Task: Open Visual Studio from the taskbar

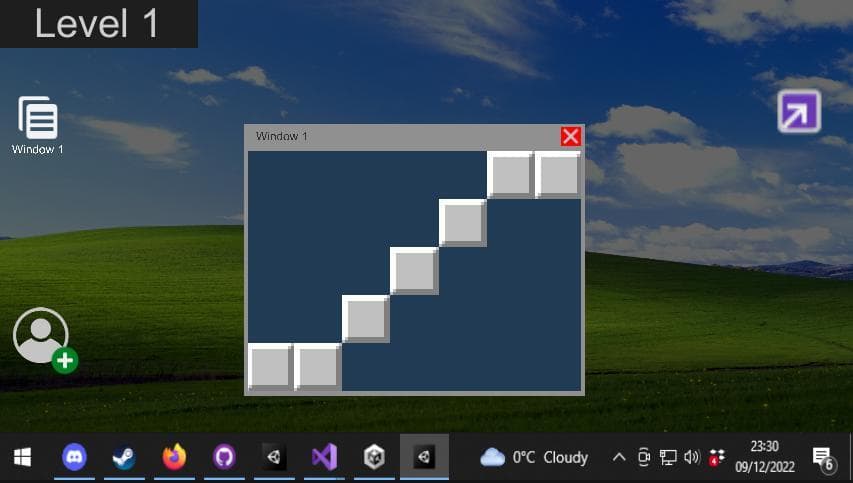Action: click(x=324, y=457)
